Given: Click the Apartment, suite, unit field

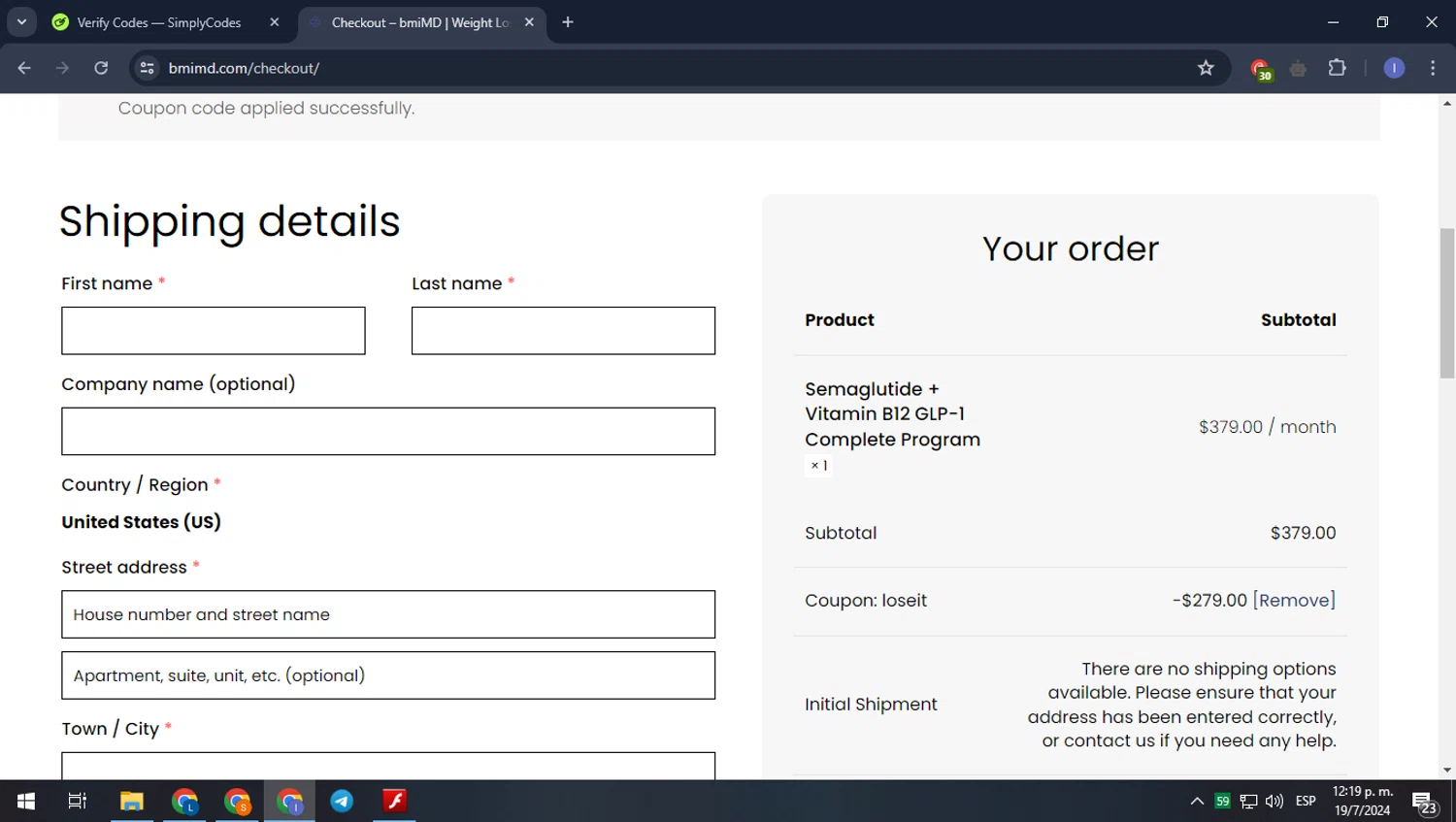Looking at the screenshot, I should [388, 675].
